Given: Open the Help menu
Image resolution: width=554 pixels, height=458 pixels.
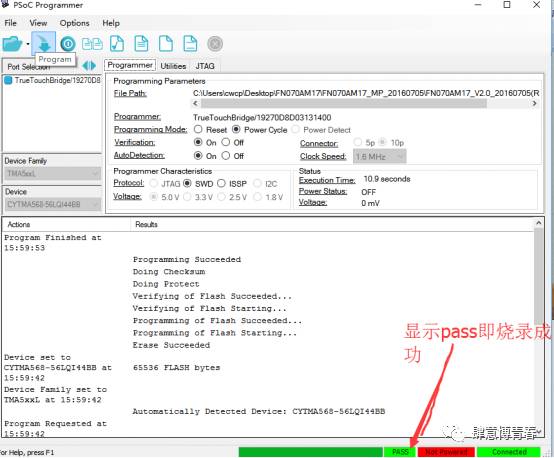Looking at the screenshot, I should coord(111,23).
